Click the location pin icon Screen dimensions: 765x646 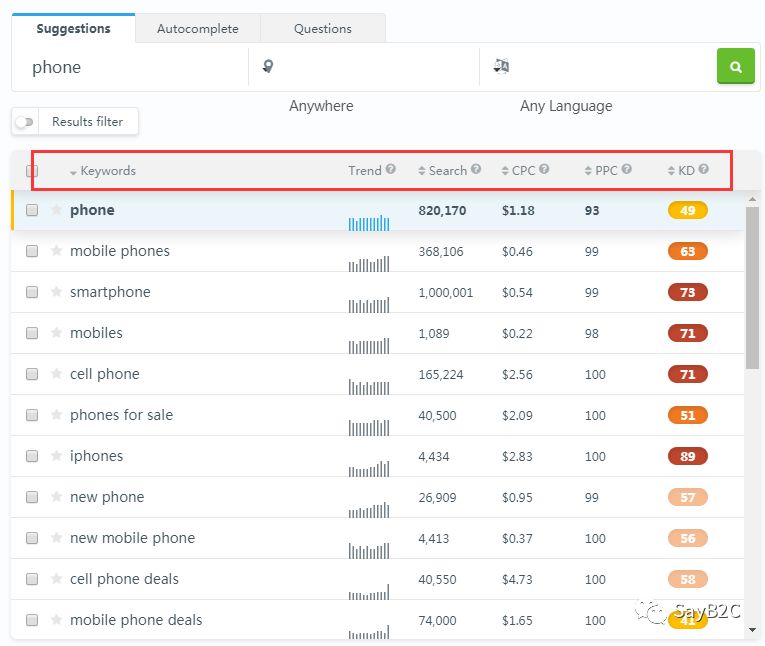click(x=267, y=67)
